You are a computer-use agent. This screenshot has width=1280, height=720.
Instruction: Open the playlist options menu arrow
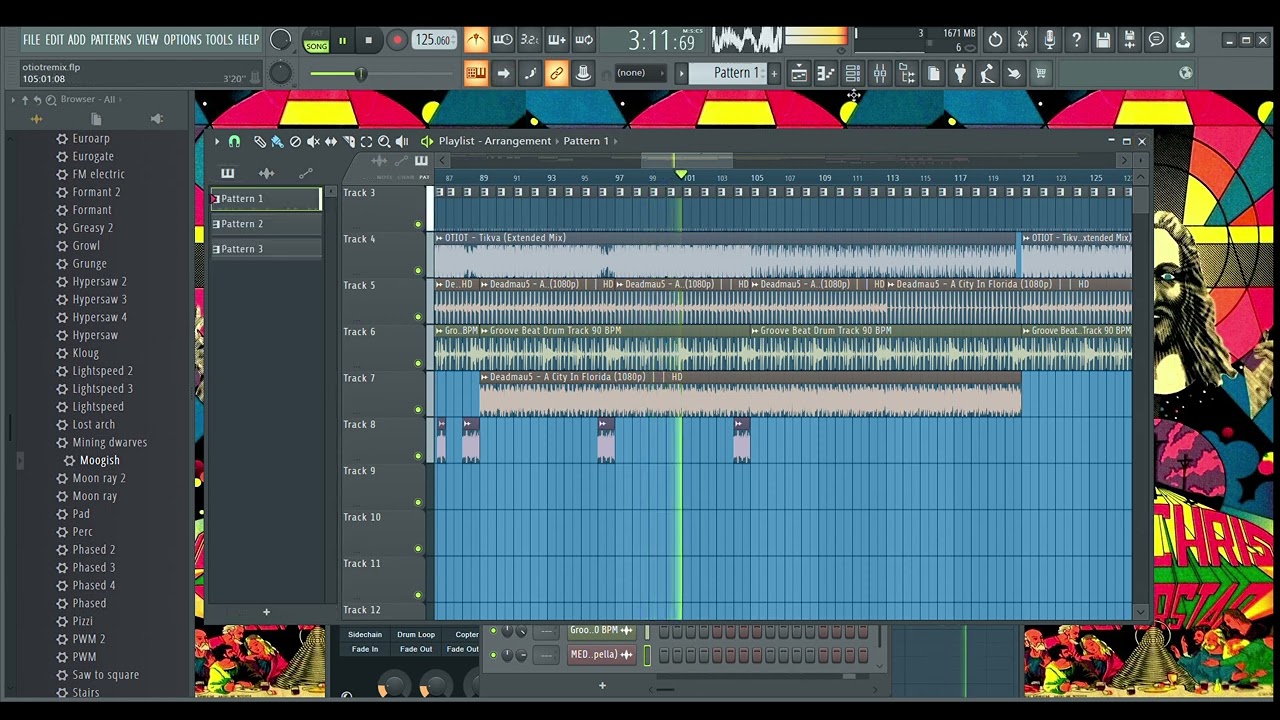(x=217, y=142)
